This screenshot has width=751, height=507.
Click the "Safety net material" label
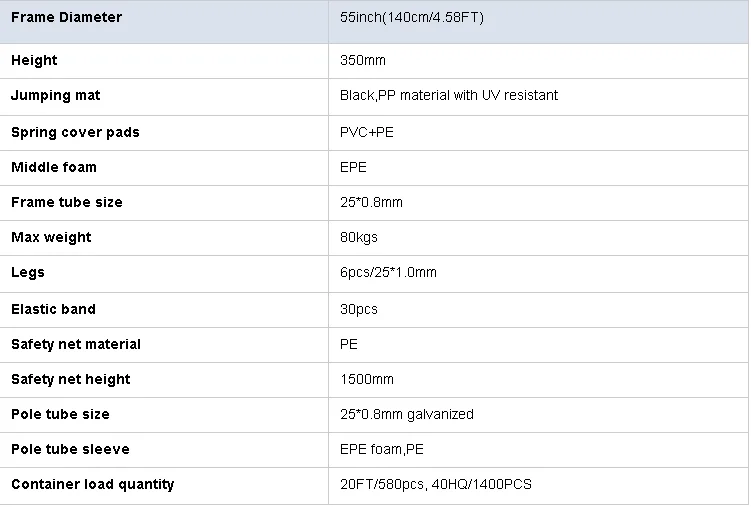(76, 344)
